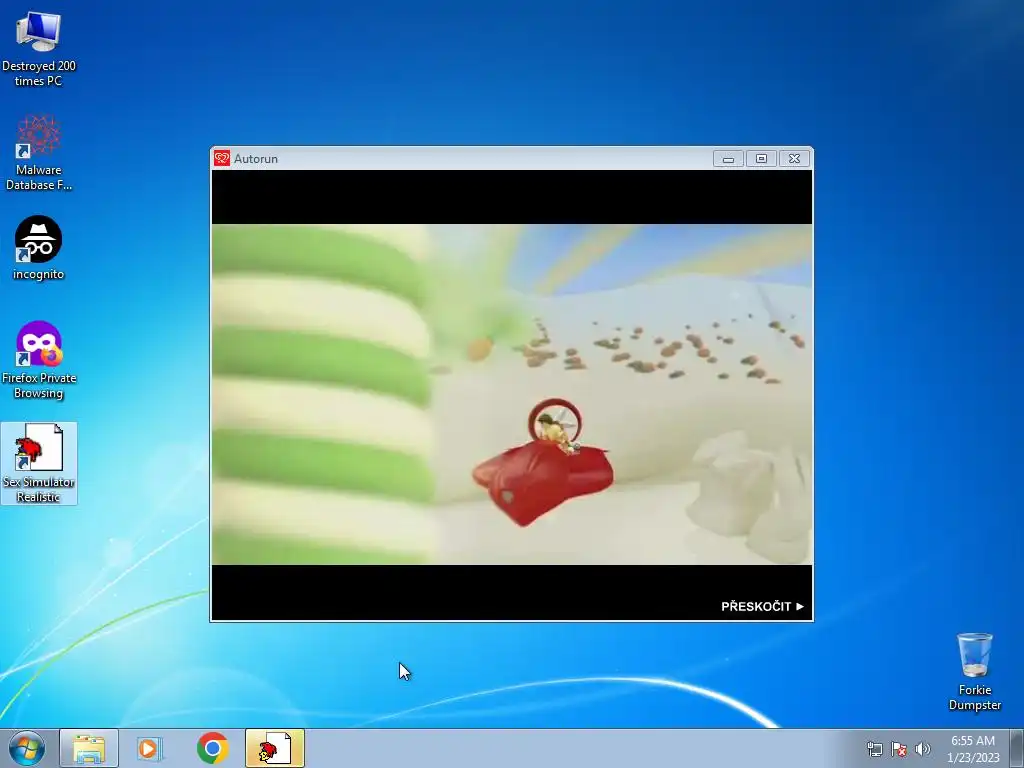
Task: Click the Show desktop strip
Action: 1017,748
